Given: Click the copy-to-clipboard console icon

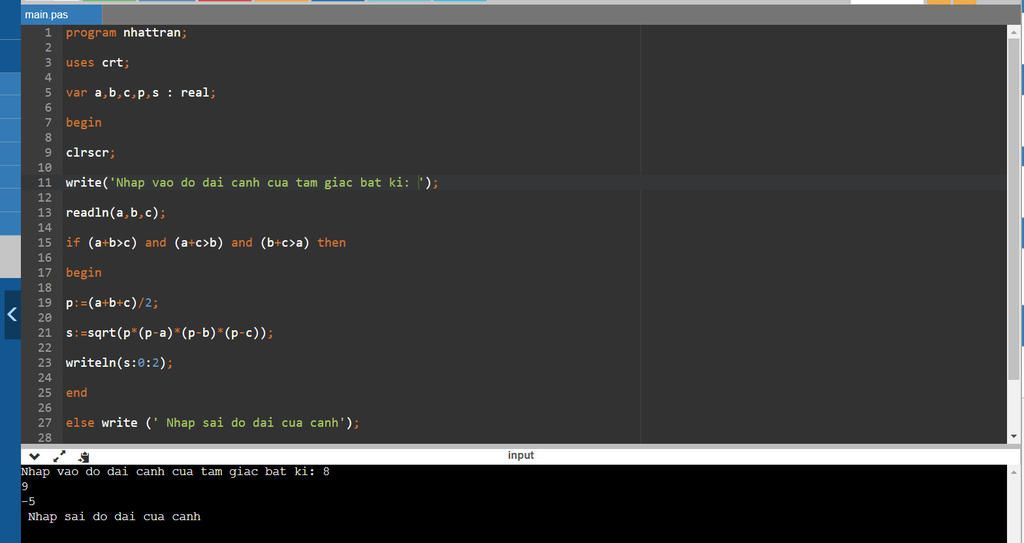Looking at the screenshot, I should click(84, 457).
